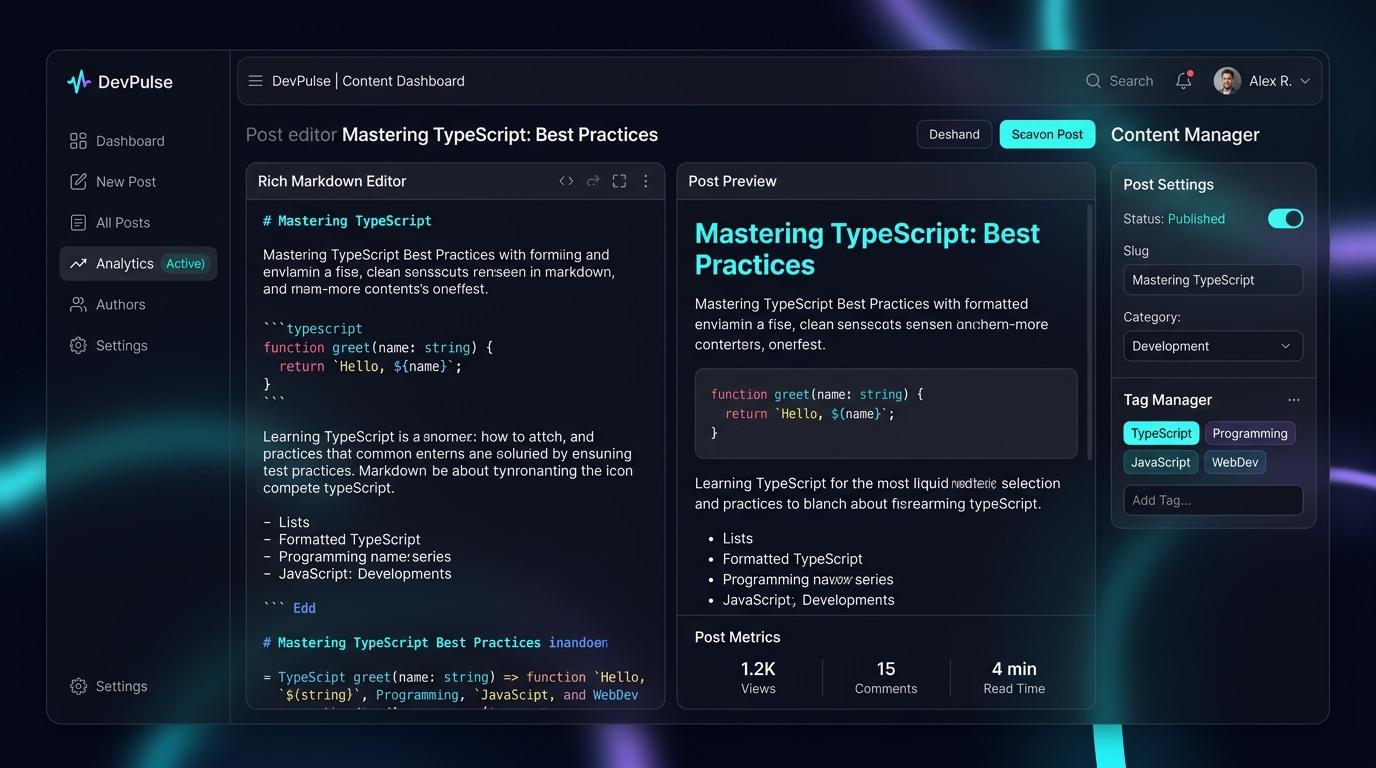Click the 15 Comments metric

(x=886, y=677)
